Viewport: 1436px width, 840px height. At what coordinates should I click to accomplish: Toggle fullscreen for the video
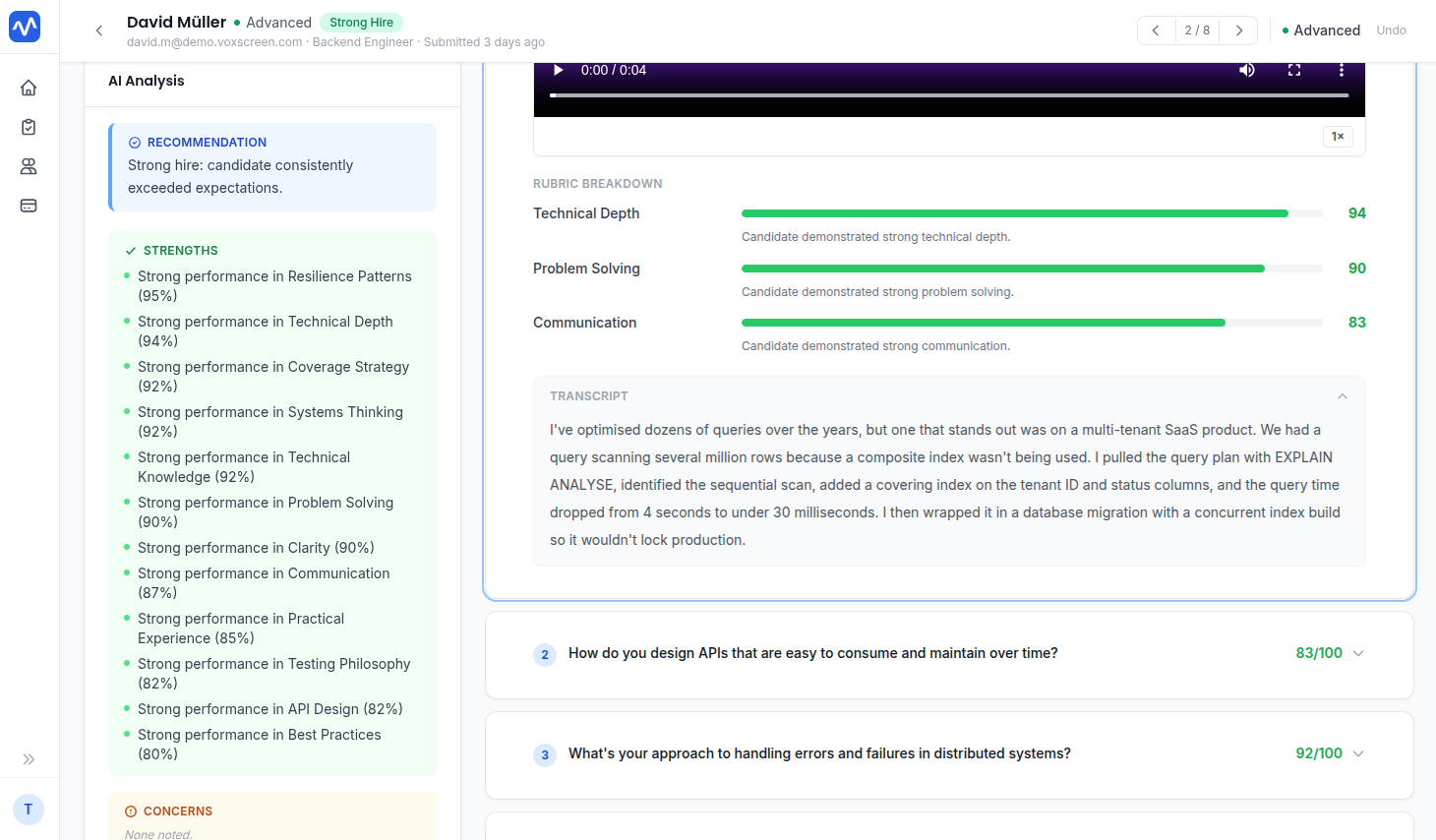pyautogui.click(x=1294, y=70)
